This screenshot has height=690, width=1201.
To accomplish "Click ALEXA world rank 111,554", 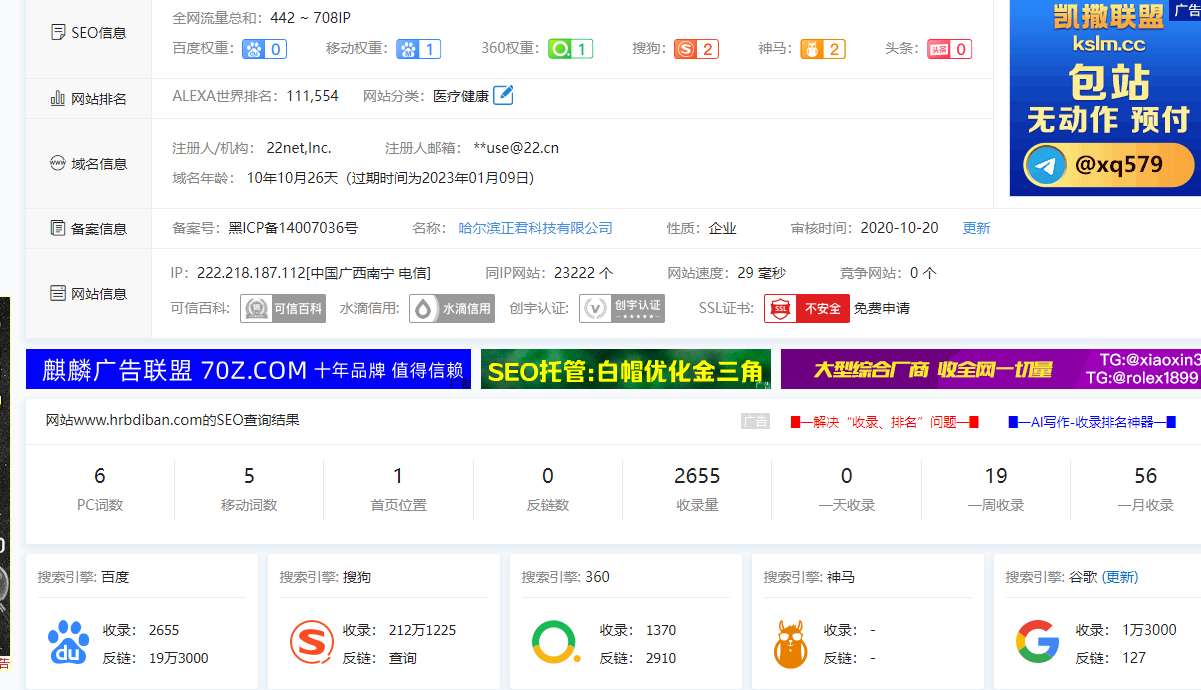I will 312,96.
